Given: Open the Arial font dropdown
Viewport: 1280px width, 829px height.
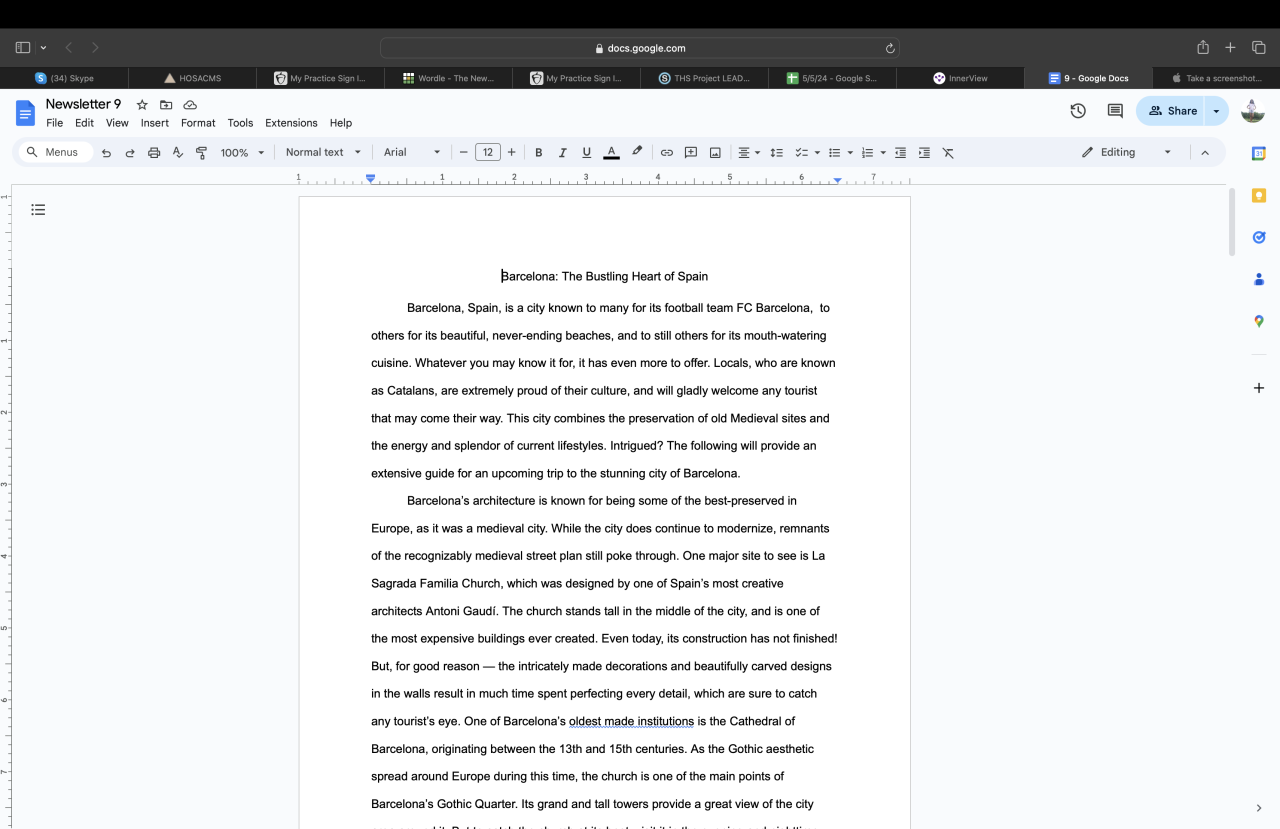Looking at the screenshot, I should coord(412,153).
